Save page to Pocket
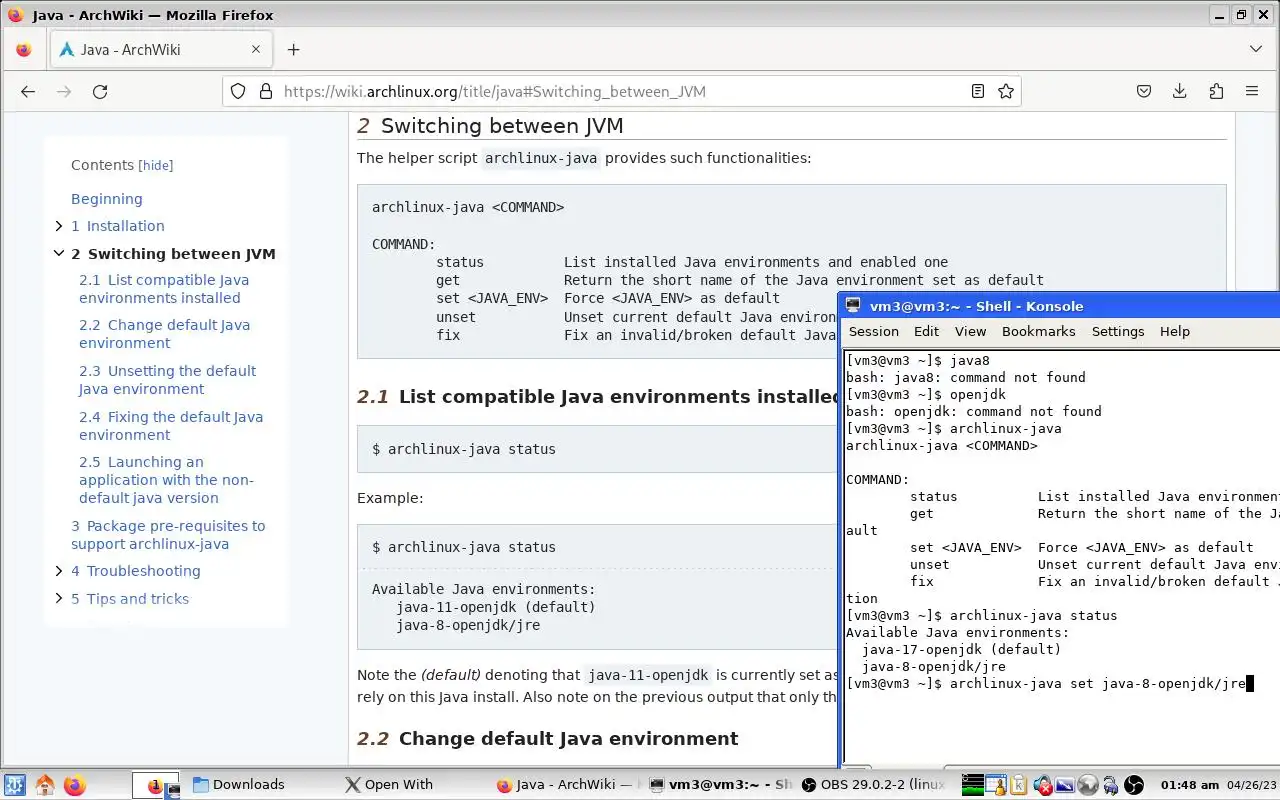This screenshot has height=800, width=1280. click(1144, 91)
